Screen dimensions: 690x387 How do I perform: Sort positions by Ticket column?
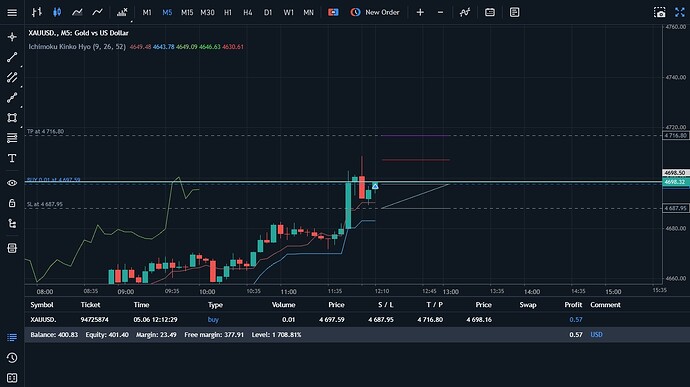point(90,305)
